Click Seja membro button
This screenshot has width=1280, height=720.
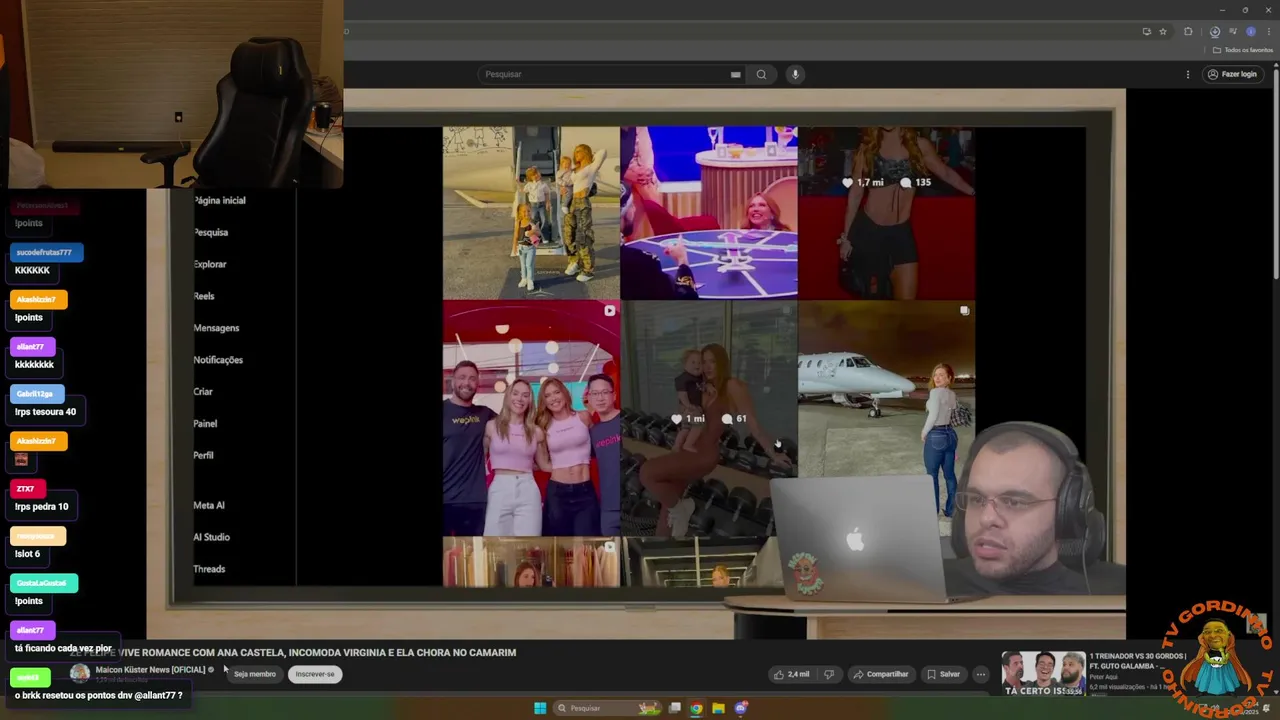tap(255, 674)
